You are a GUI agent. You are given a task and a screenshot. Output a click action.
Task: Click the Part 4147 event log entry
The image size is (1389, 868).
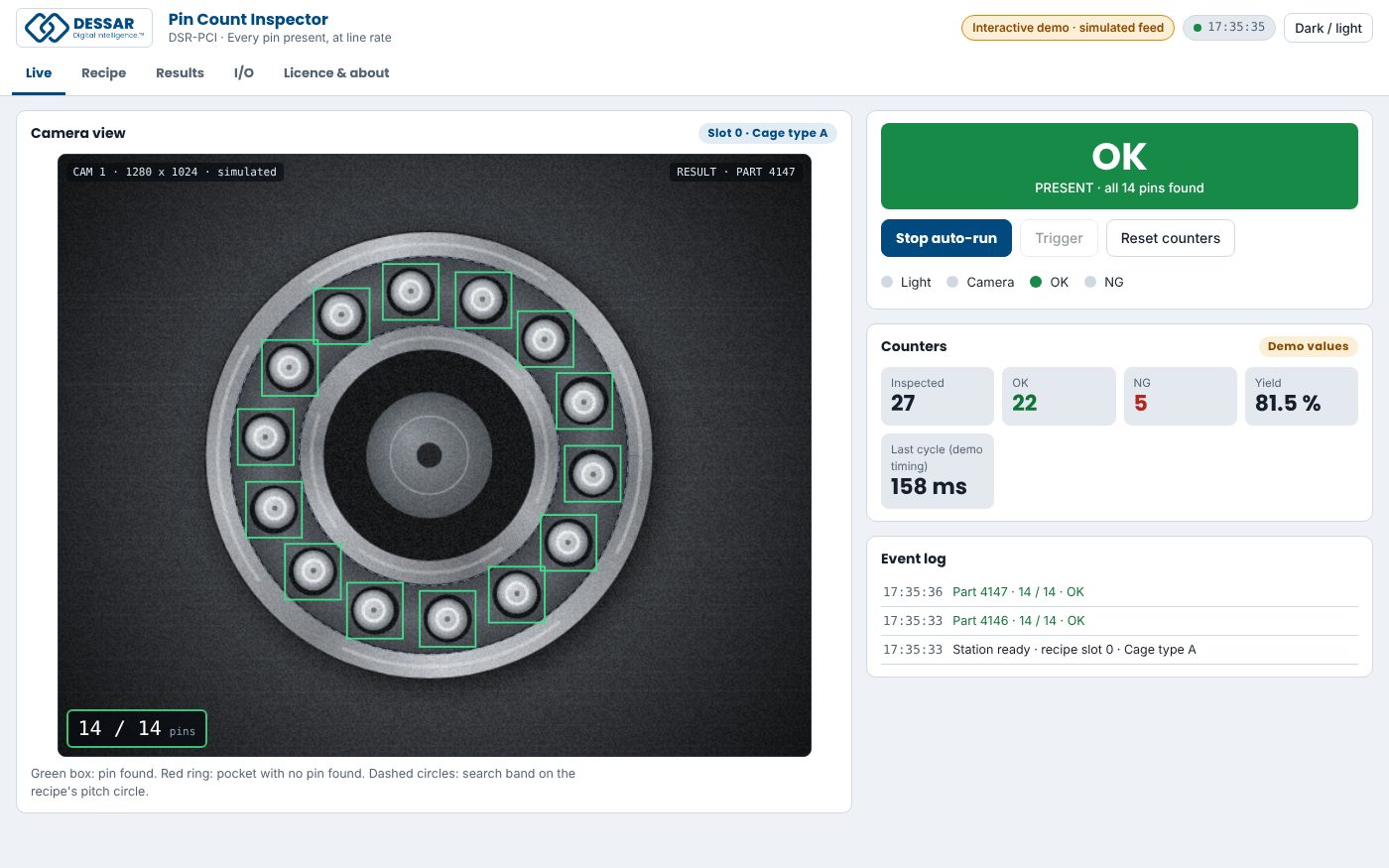pos(1119,592)
